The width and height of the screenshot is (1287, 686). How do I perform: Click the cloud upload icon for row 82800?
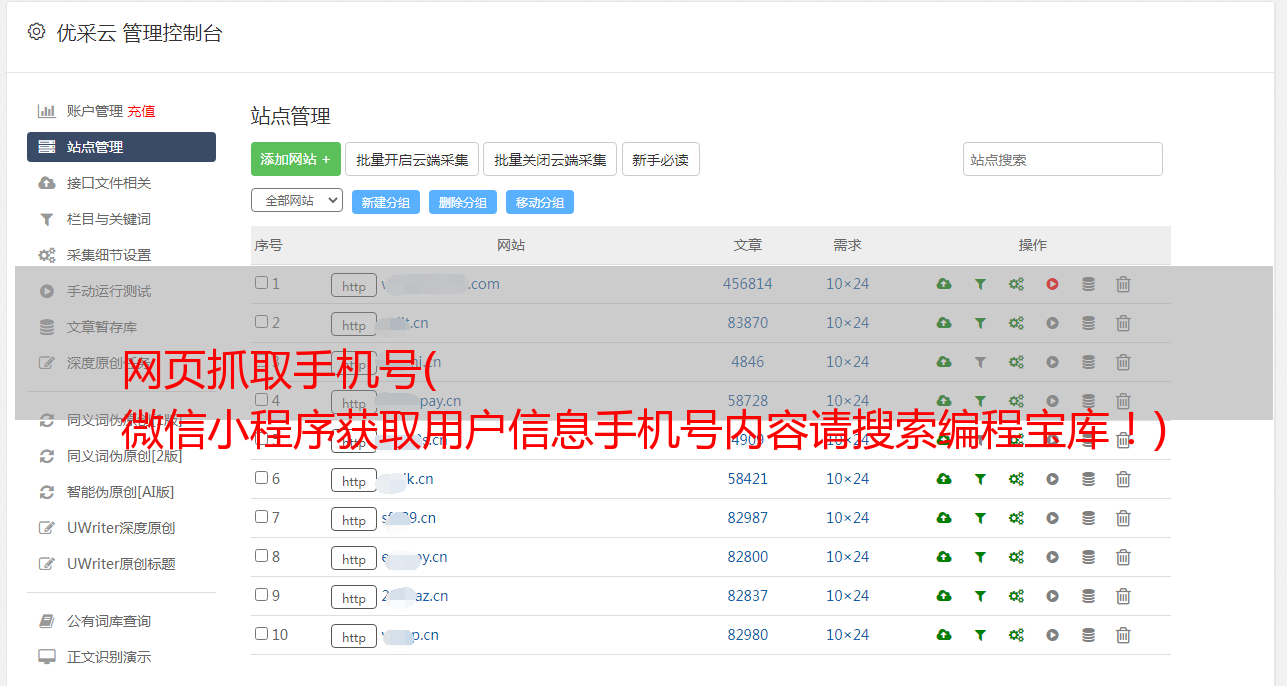coord(944,557)
